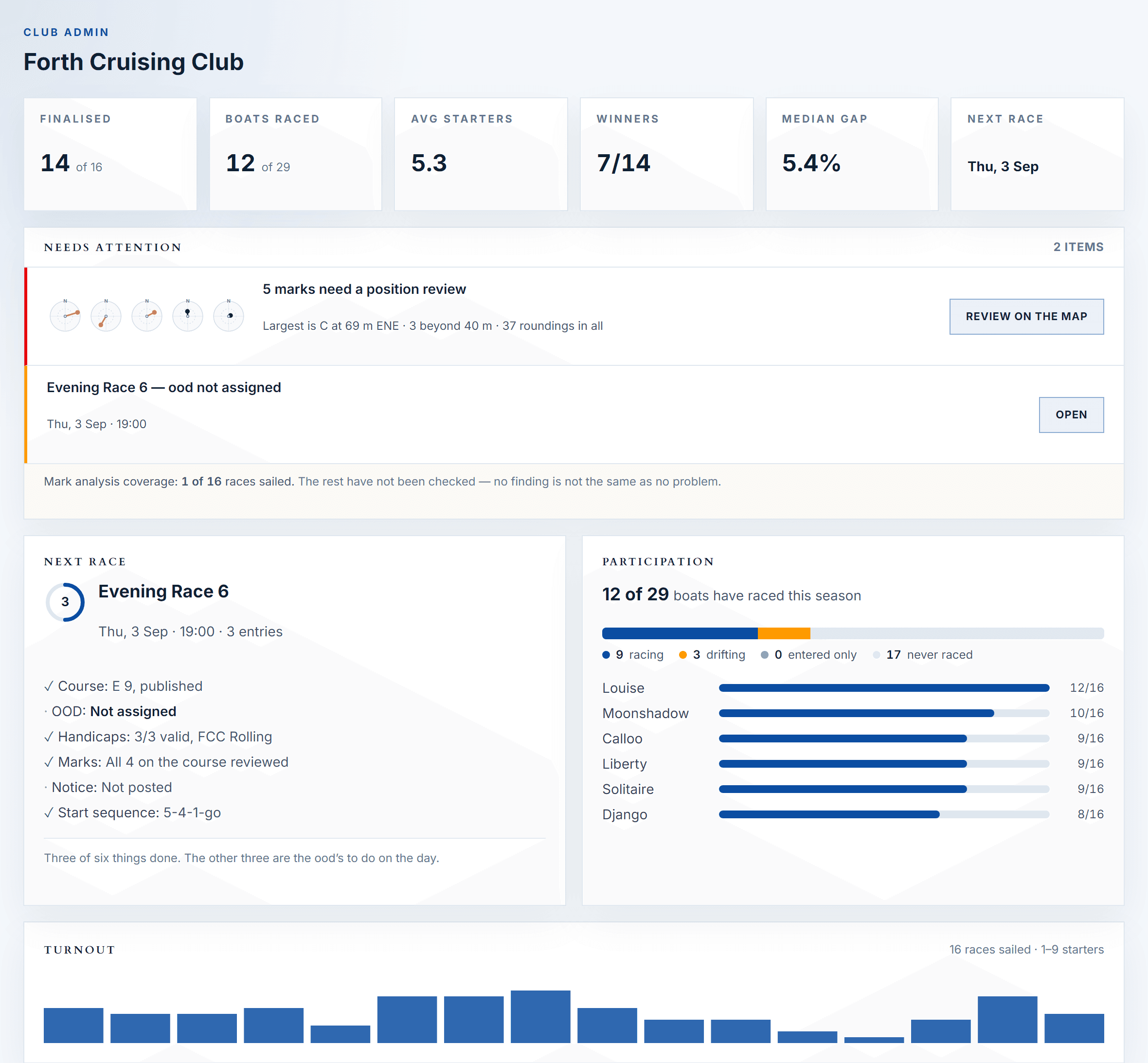1148x1063 pixels.
Task: Click 'Forth Cruising Club' page title
Action: coord(133,62)
